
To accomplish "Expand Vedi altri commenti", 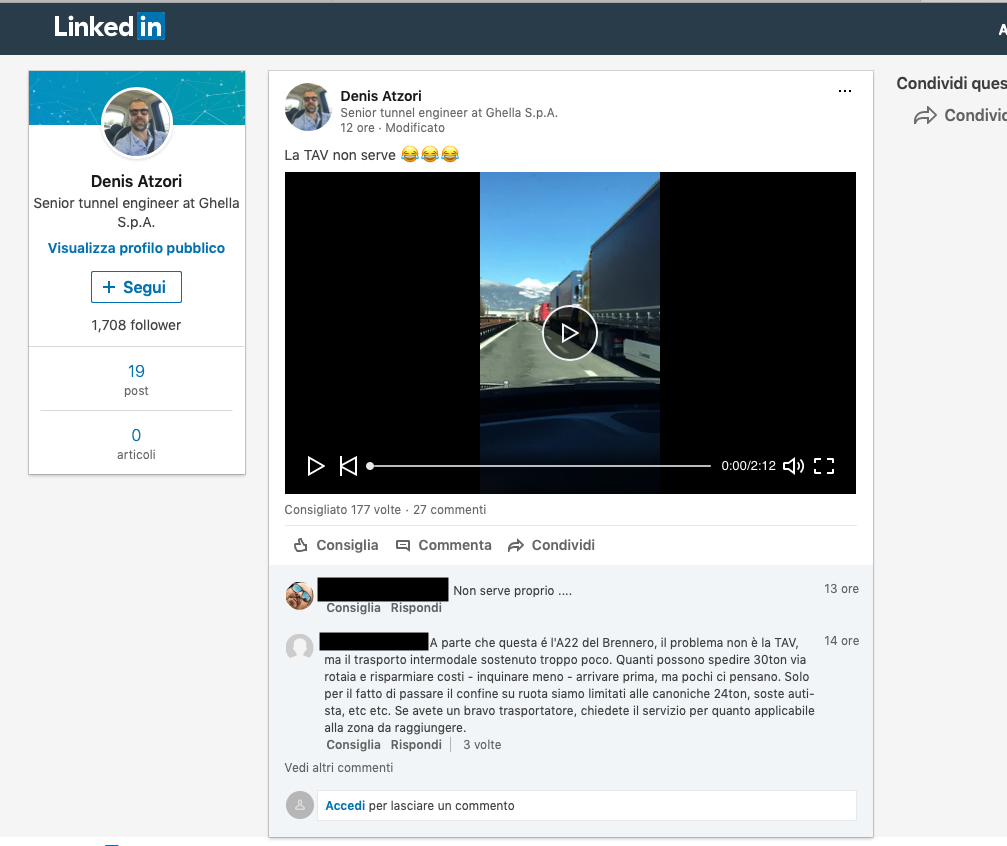I will (338, 768).
